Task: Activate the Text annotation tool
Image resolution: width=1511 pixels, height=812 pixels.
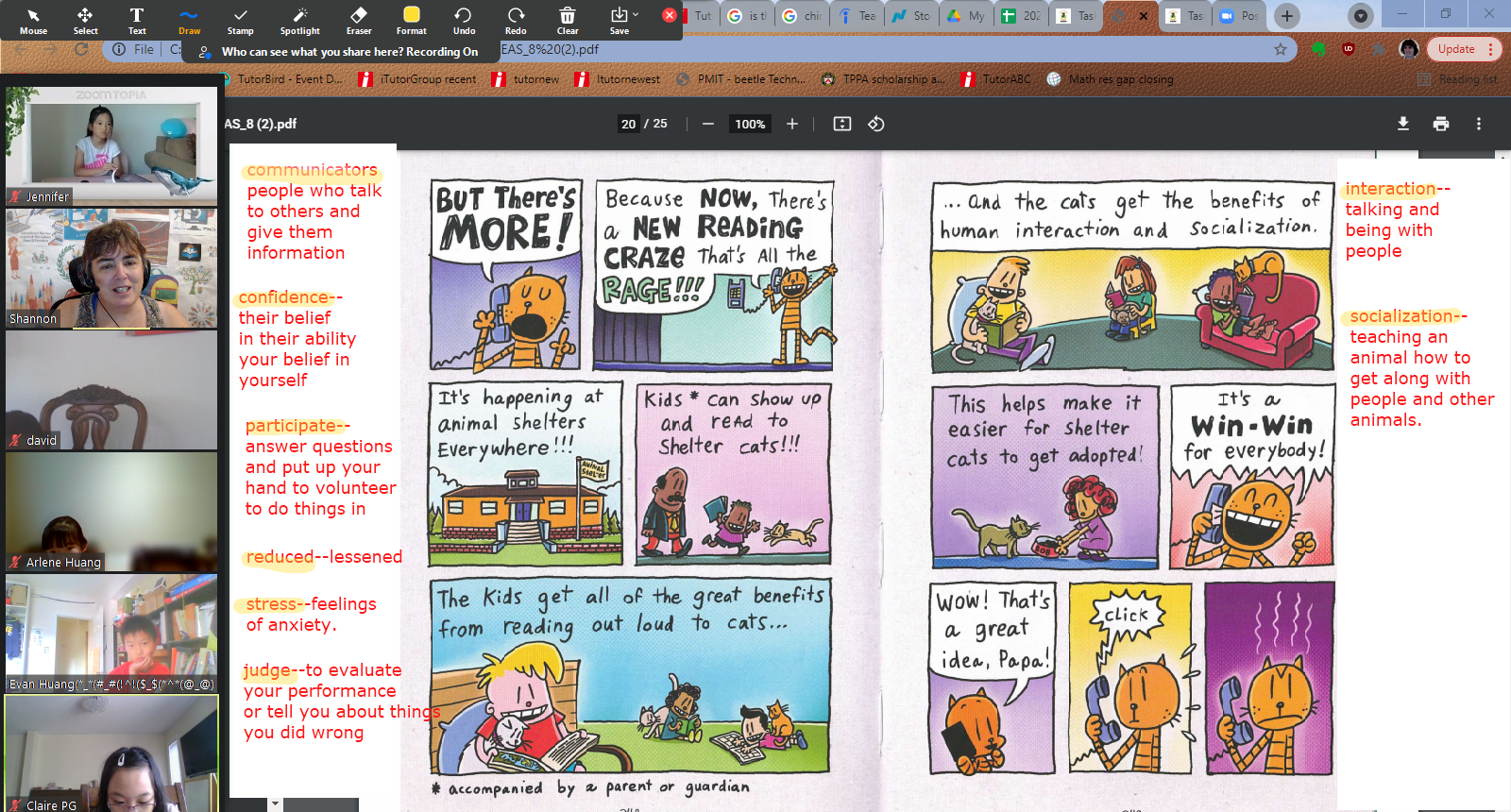Action: [x=137, y=21]
